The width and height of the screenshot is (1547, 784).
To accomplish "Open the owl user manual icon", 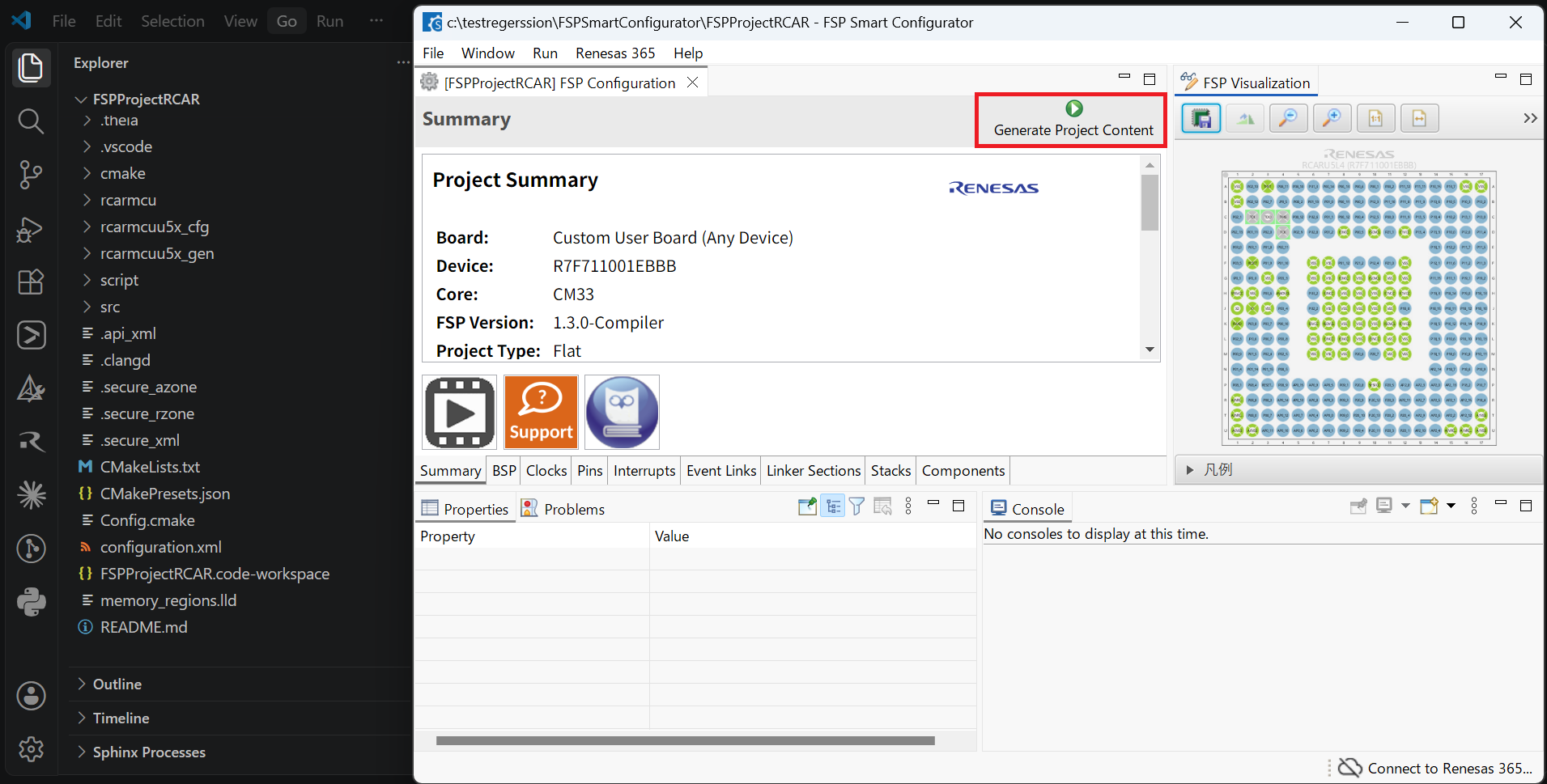I will (622, 413).
